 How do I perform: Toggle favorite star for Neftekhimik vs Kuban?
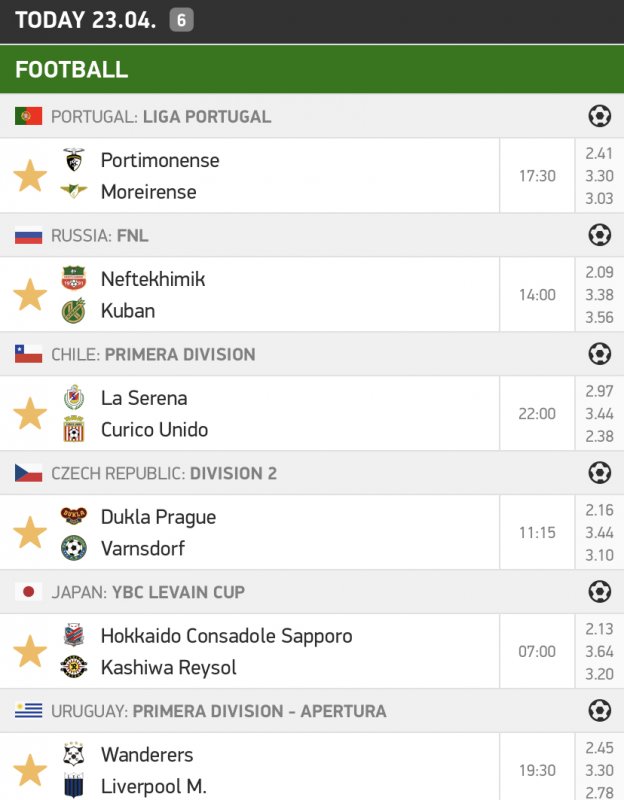coord(30,295)
